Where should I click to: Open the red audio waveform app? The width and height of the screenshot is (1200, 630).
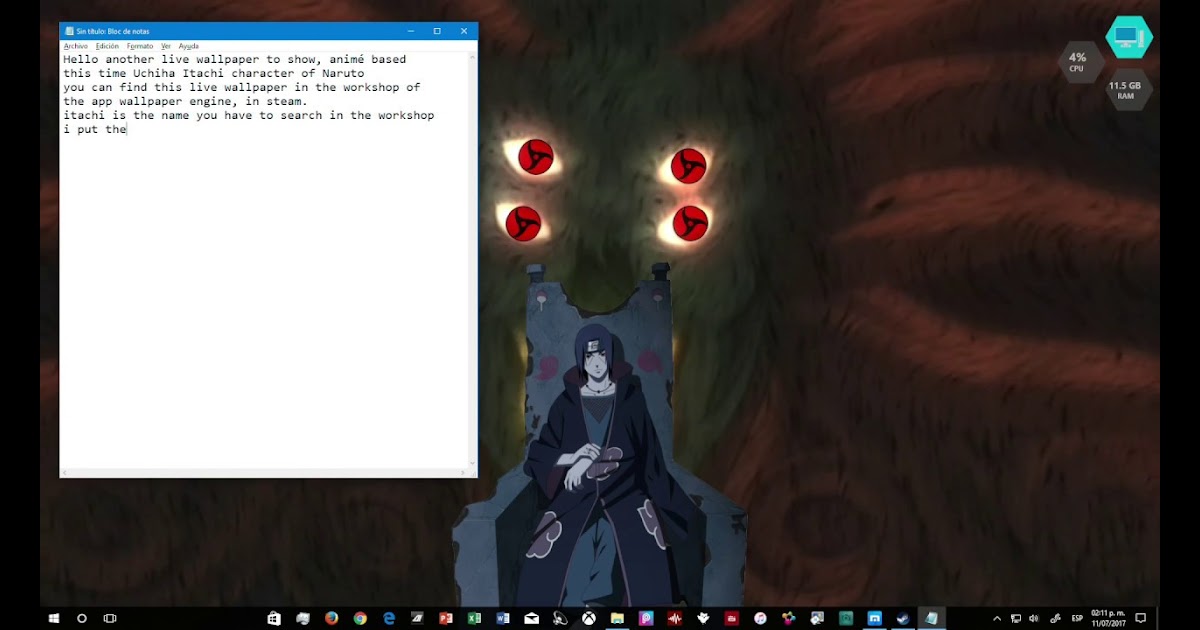click(x=675, y=619)
